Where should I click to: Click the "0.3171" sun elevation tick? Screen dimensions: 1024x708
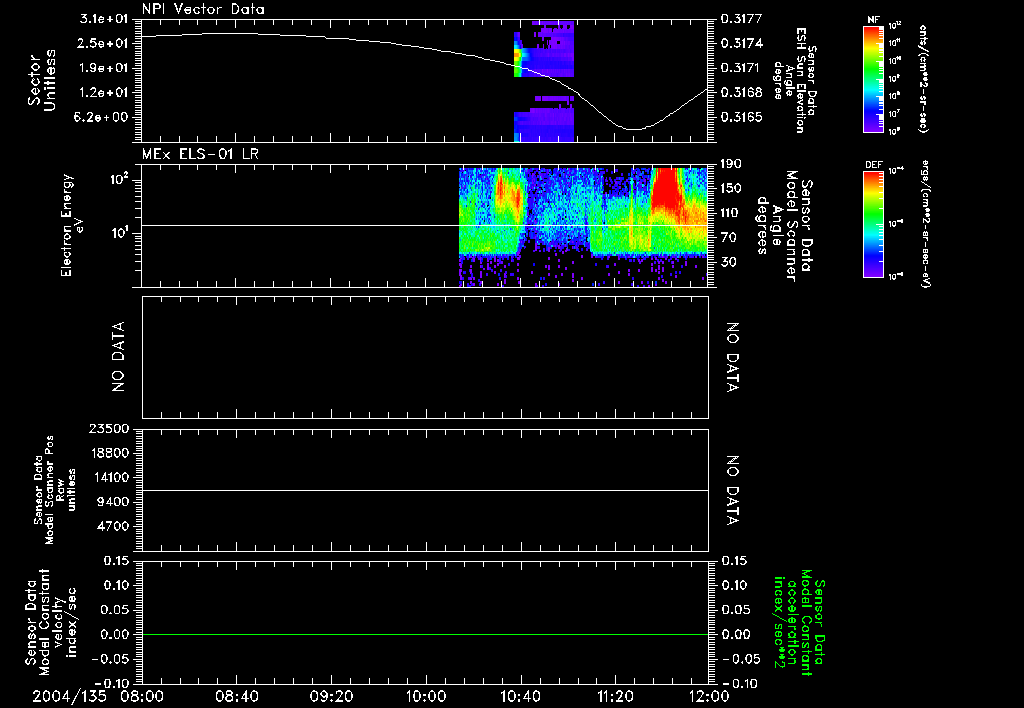(x=741, y=68)
